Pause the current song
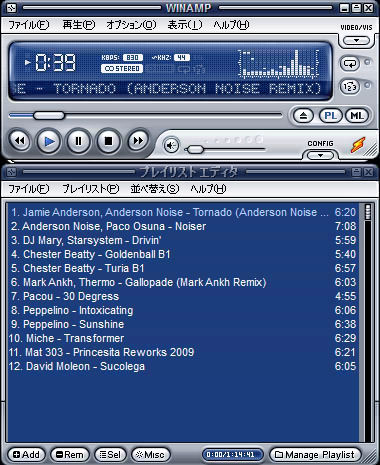The height and width of the screenshot is (465, 380). click(x=79, y=141)
